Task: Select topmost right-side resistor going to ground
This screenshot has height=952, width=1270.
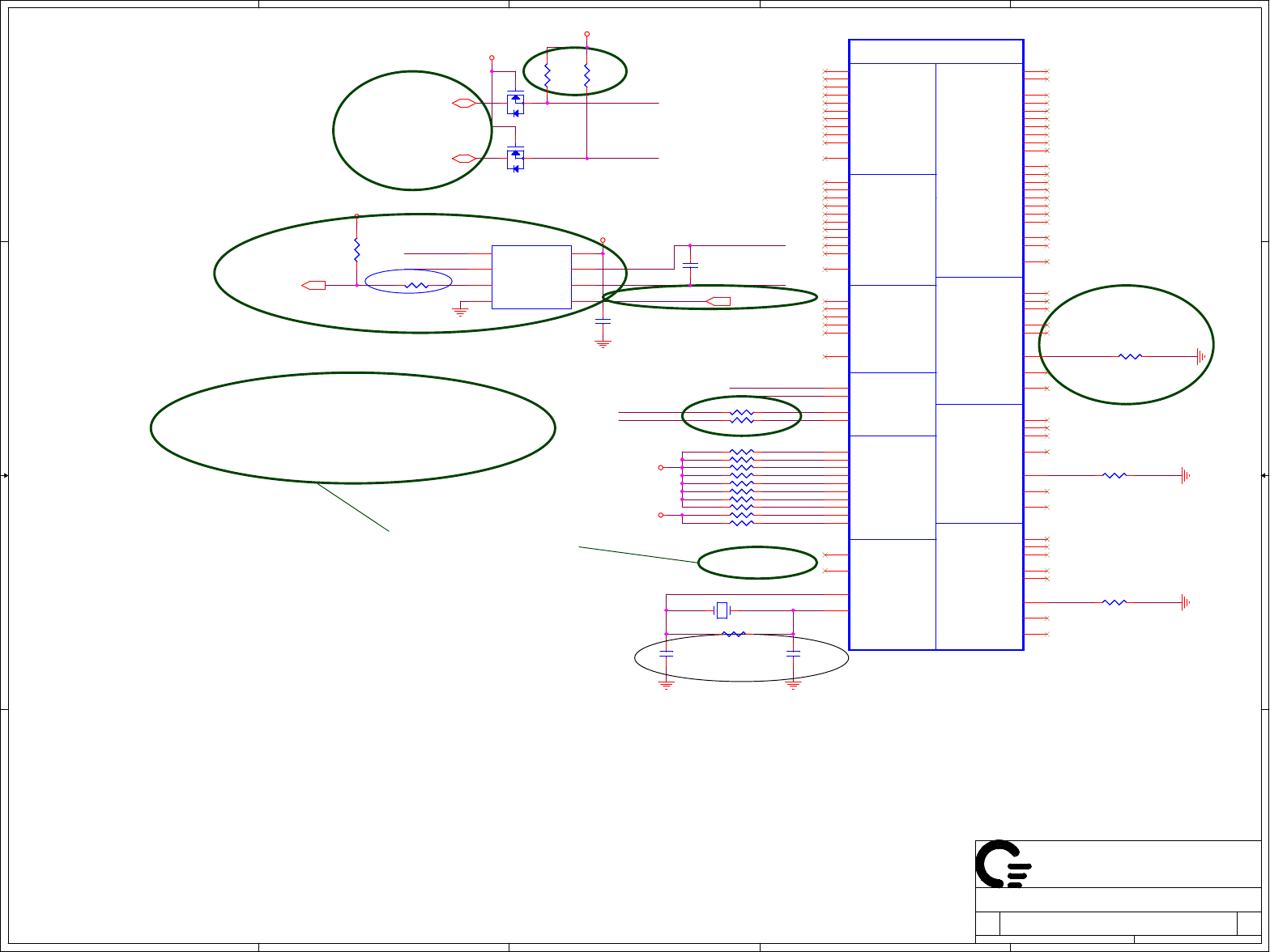Action: (1130, 356)
